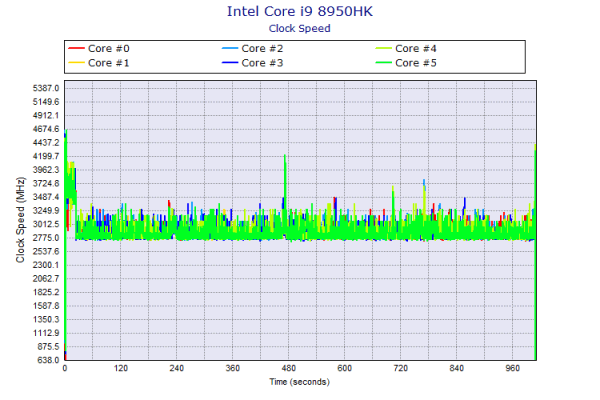
Task: Select the 'Core #5' legend label
Action: pos(416,63)
